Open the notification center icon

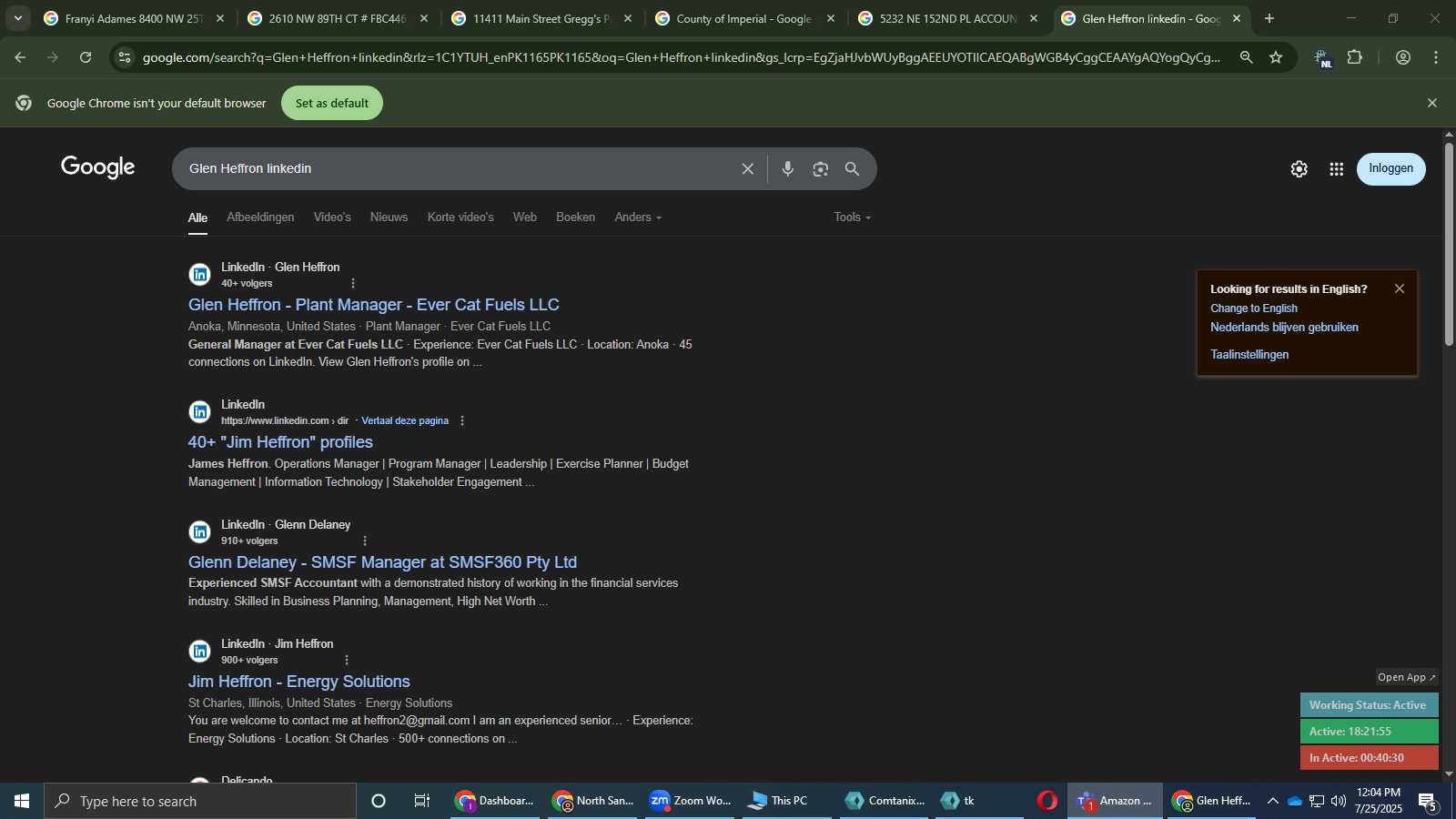[1427, 802]
